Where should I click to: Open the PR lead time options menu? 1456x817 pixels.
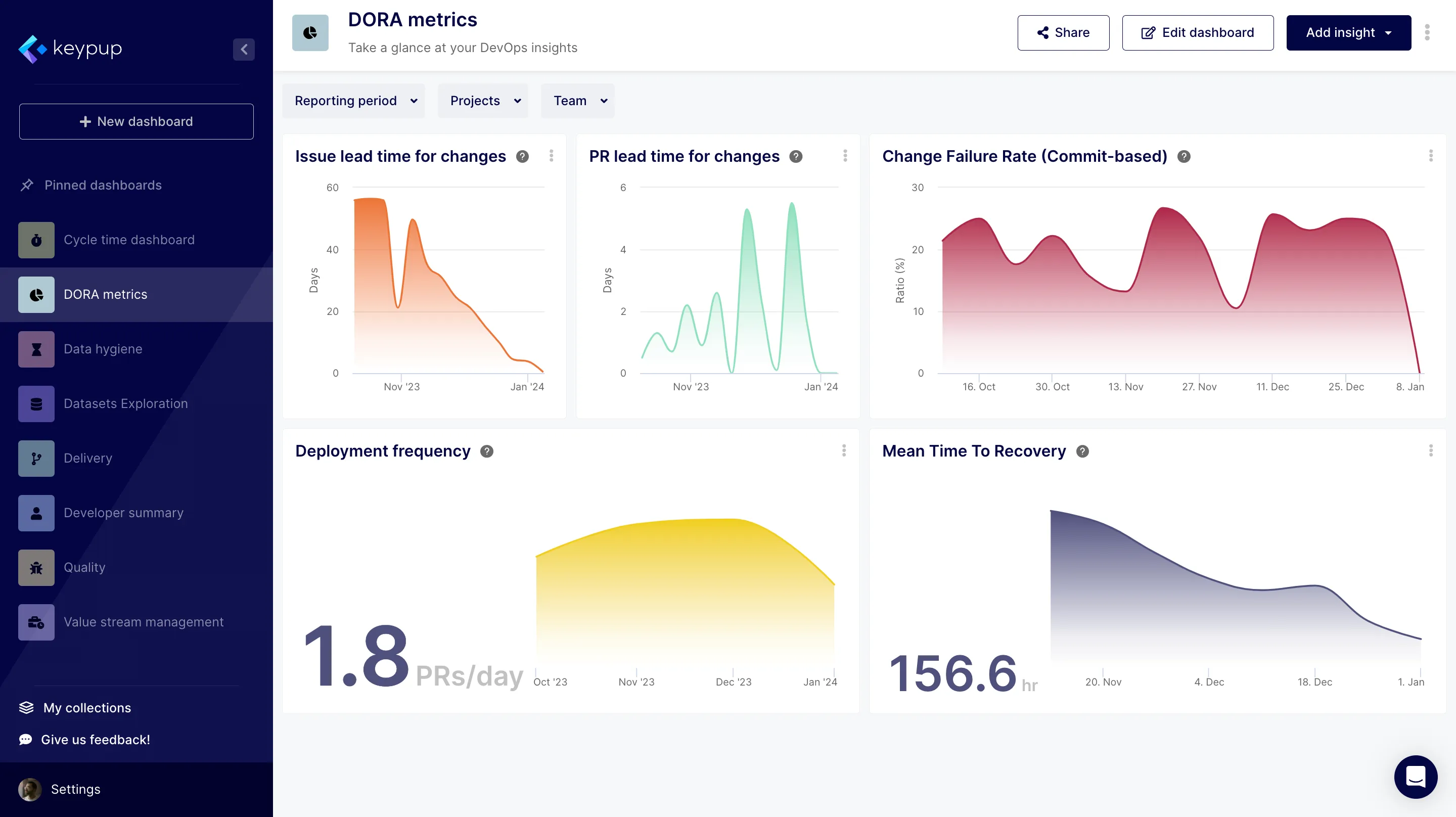point(845,156)
